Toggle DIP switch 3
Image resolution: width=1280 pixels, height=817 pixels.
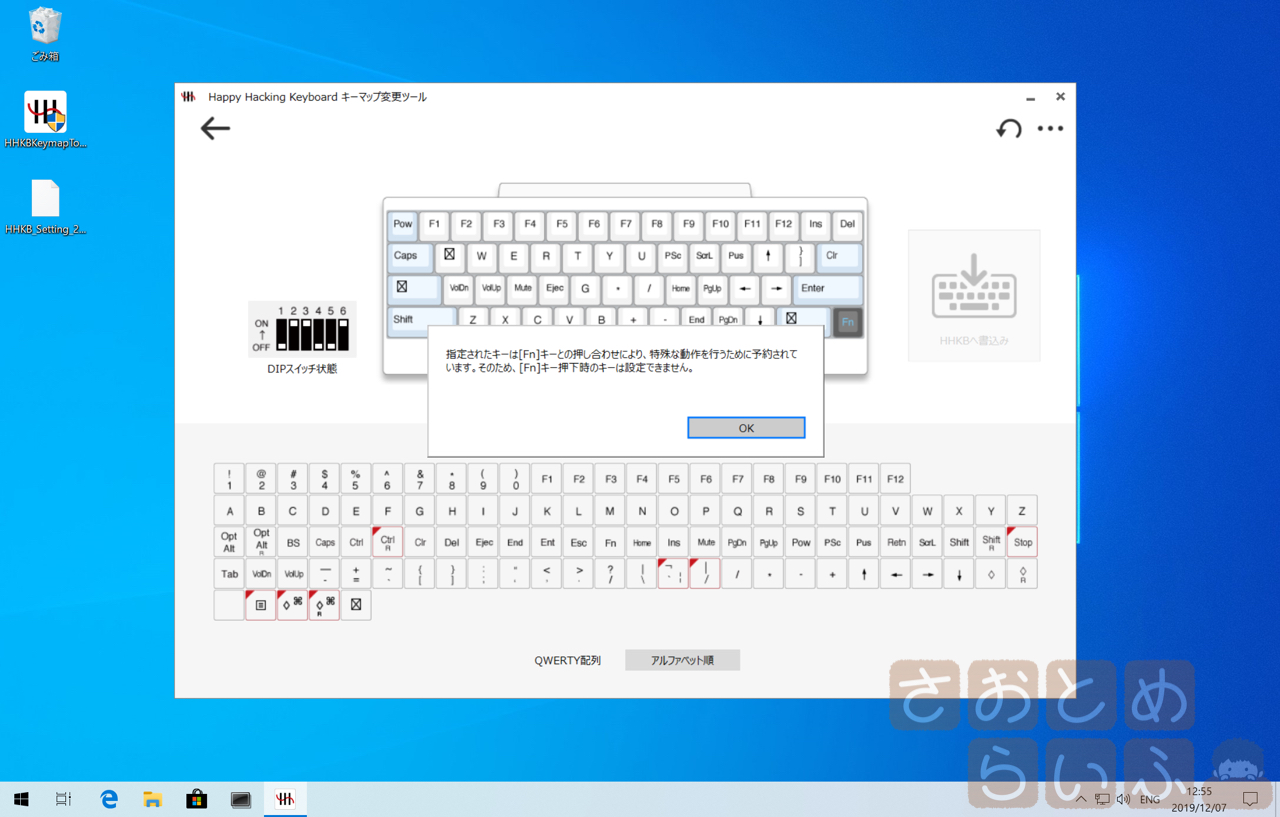[x=306, y=335]
